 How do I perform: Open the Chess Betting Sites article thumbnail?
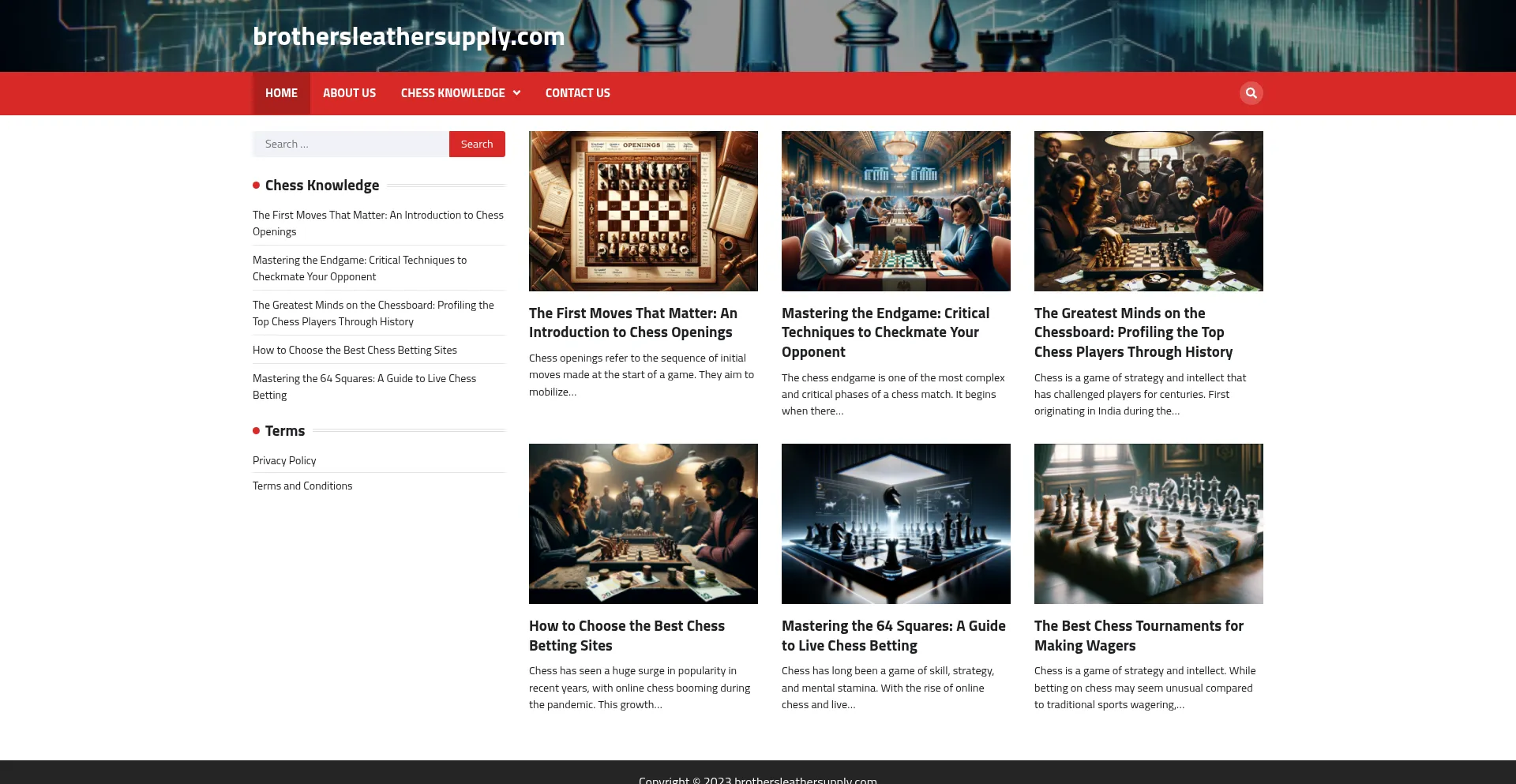tap(644, 523)
